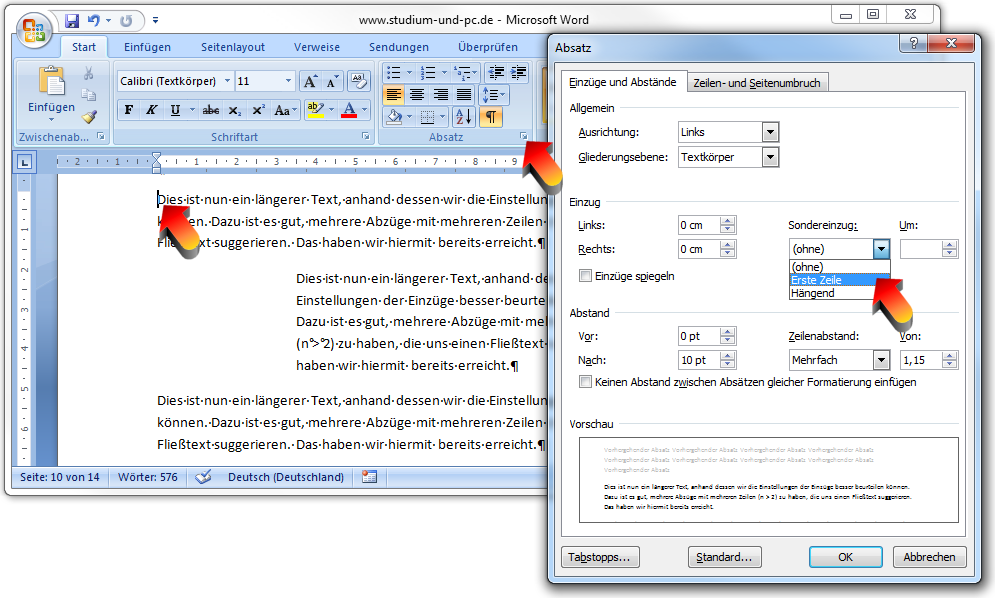The width and height of the screenshot is (995, 598).
Task: Switch to the Einfügen ribbon tab
Action: click(x=147, y=47)
